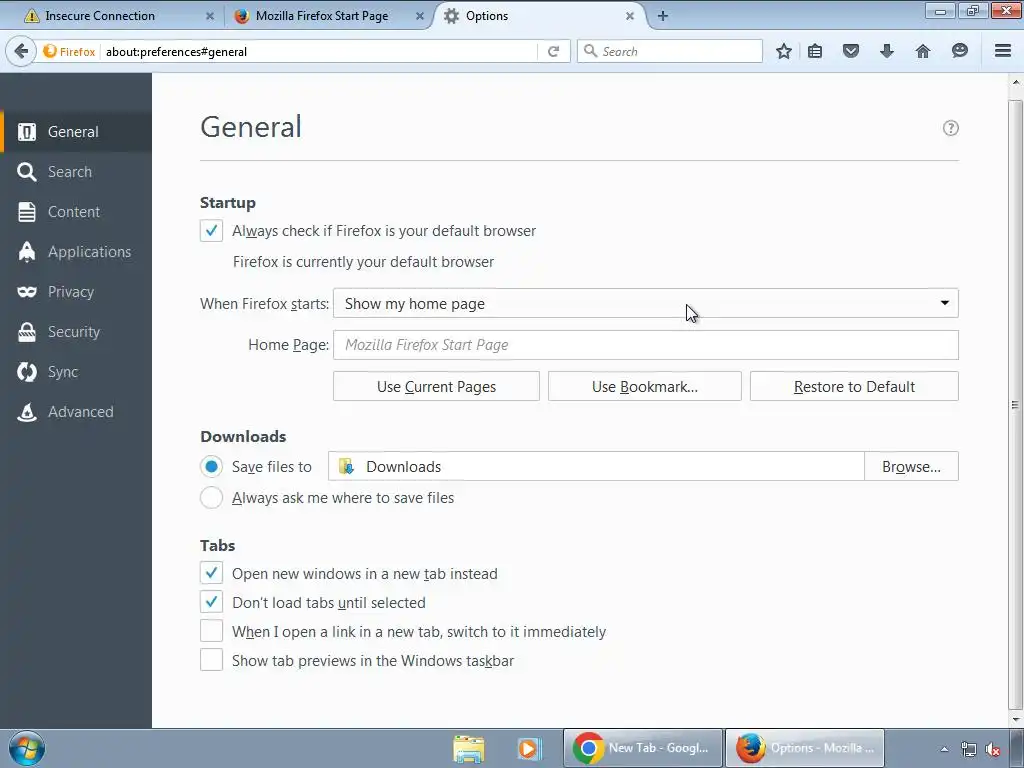Screen dimensions: 1024x768
Task: Enable switch to new tab immediately option
Action: click(x=211, y=631)
